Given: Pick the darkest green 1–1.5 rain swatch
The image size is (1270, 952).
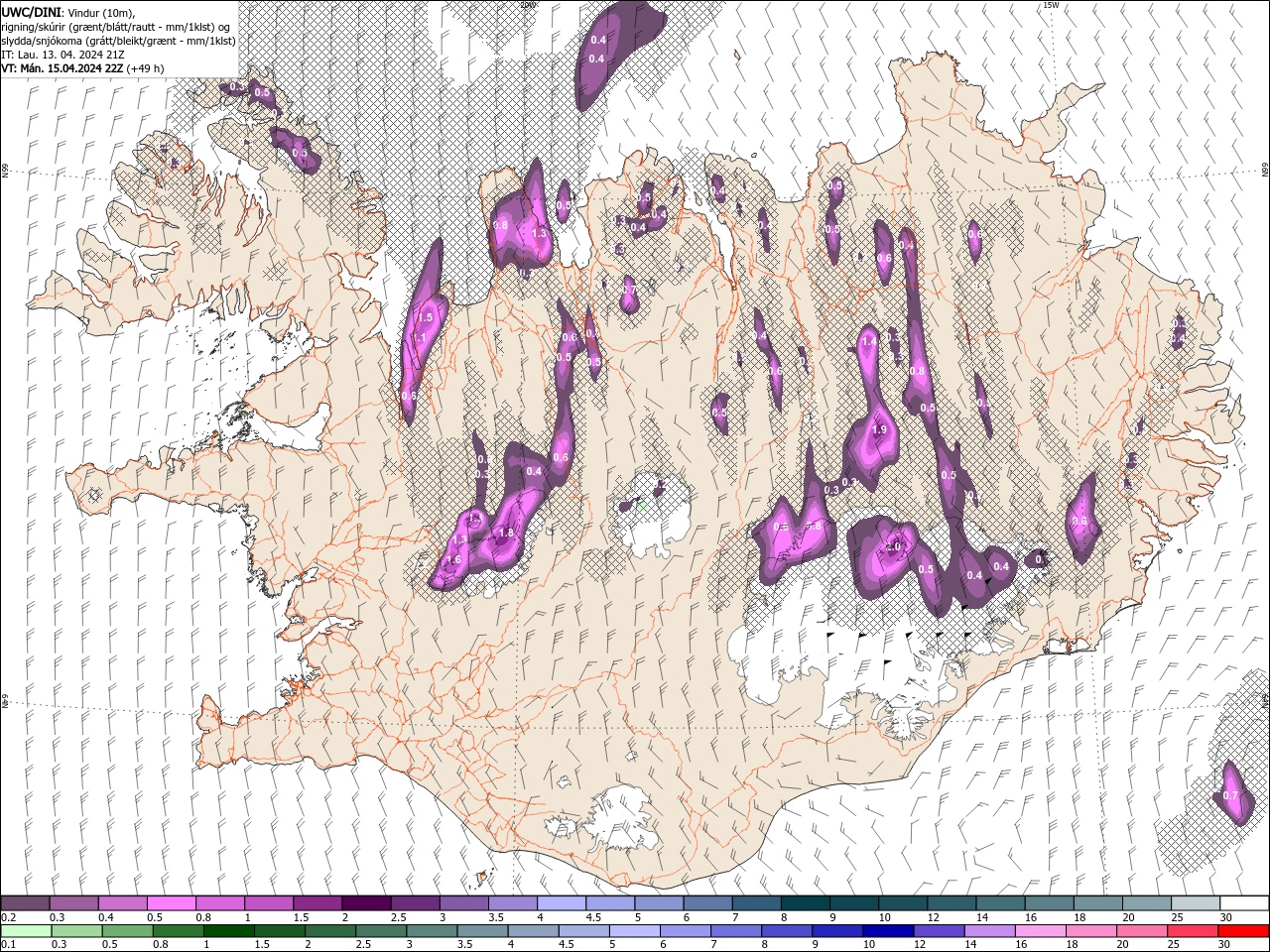Looking at the screenshot, I should click(228, 931).
